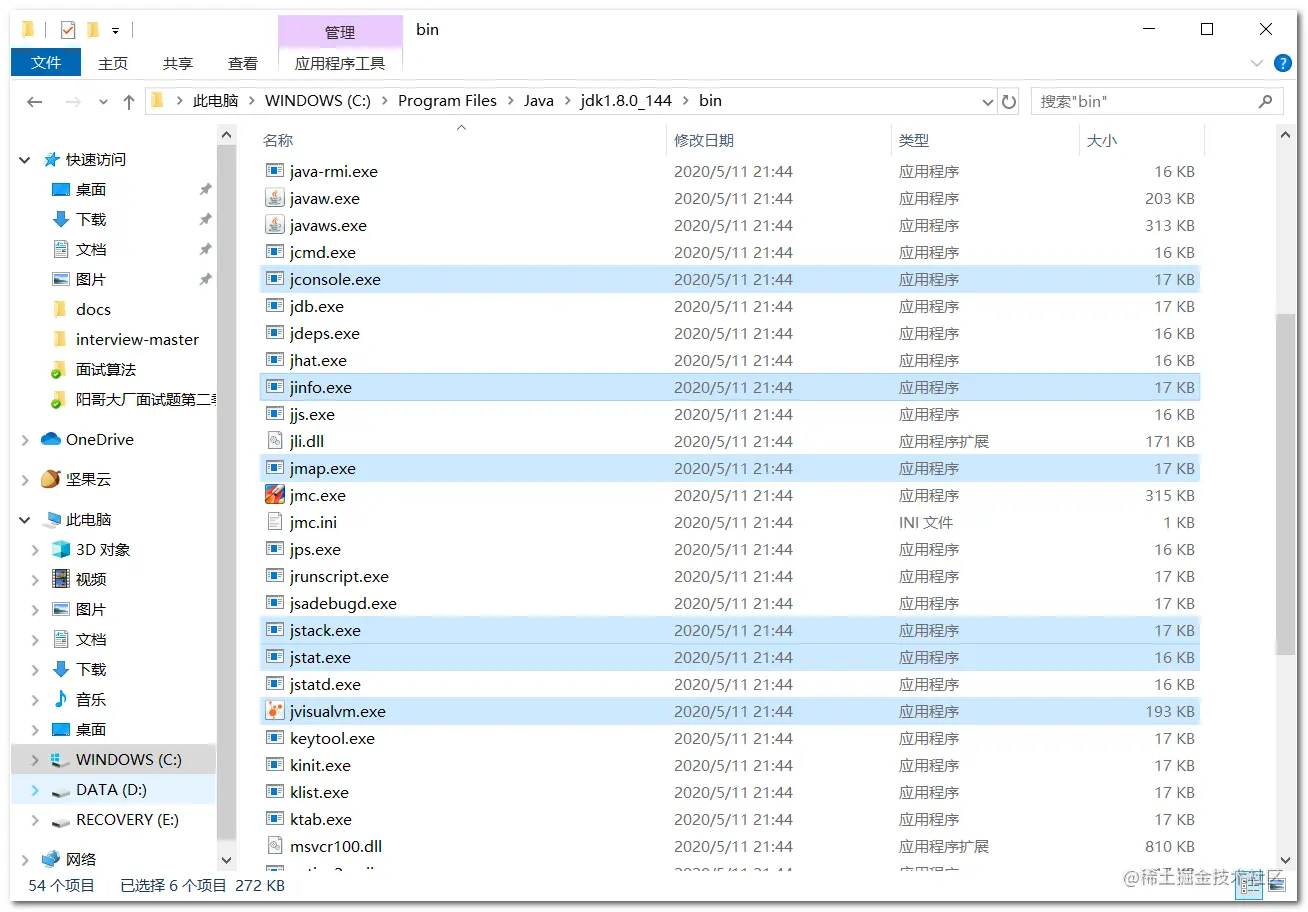Image resolution: width=1308 pixels, height=912 pixels.
Task: Open the 查看 ribbon tab
Action: click(x=243, y=63)
